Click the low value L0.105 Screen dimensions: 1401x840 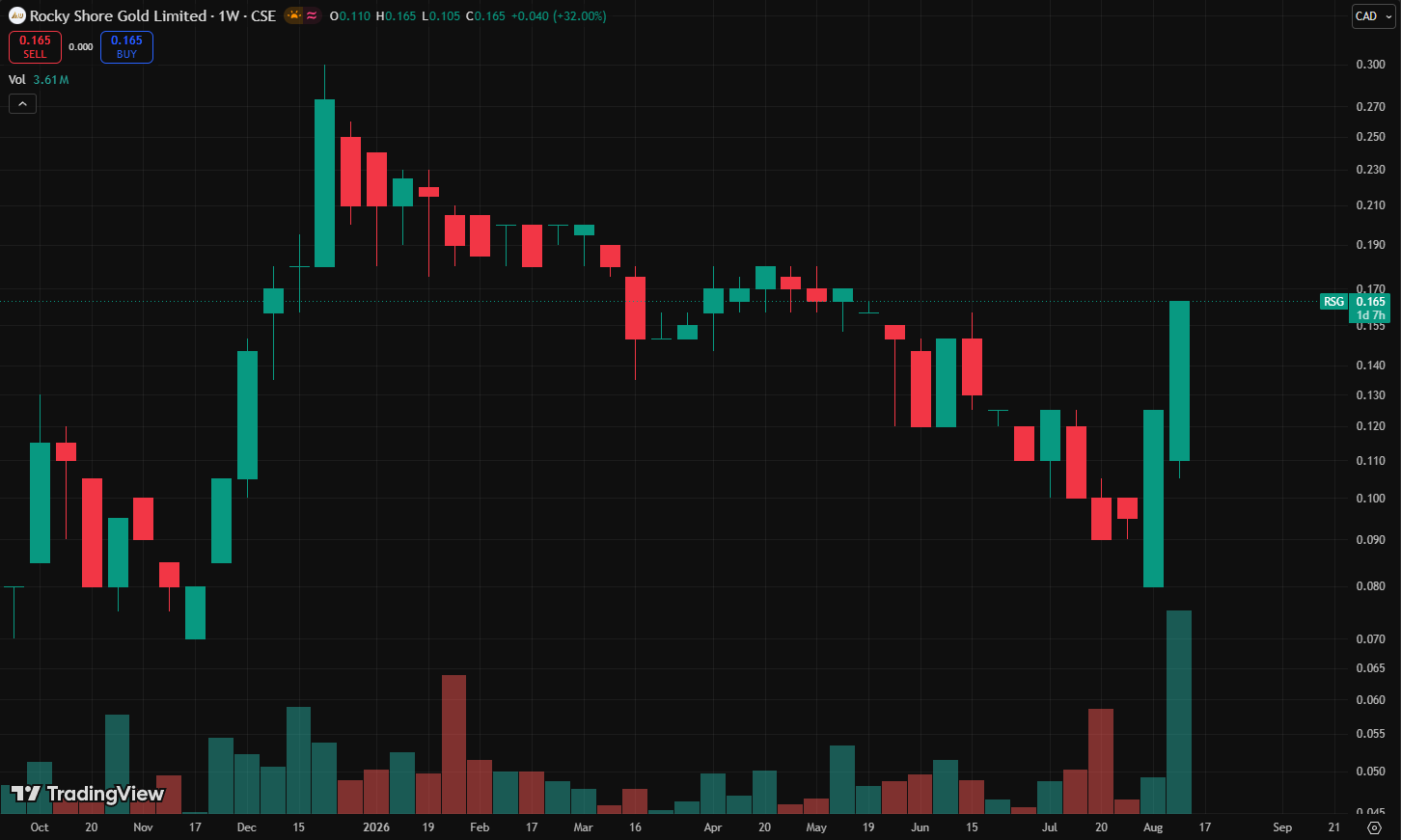(441, 16)
